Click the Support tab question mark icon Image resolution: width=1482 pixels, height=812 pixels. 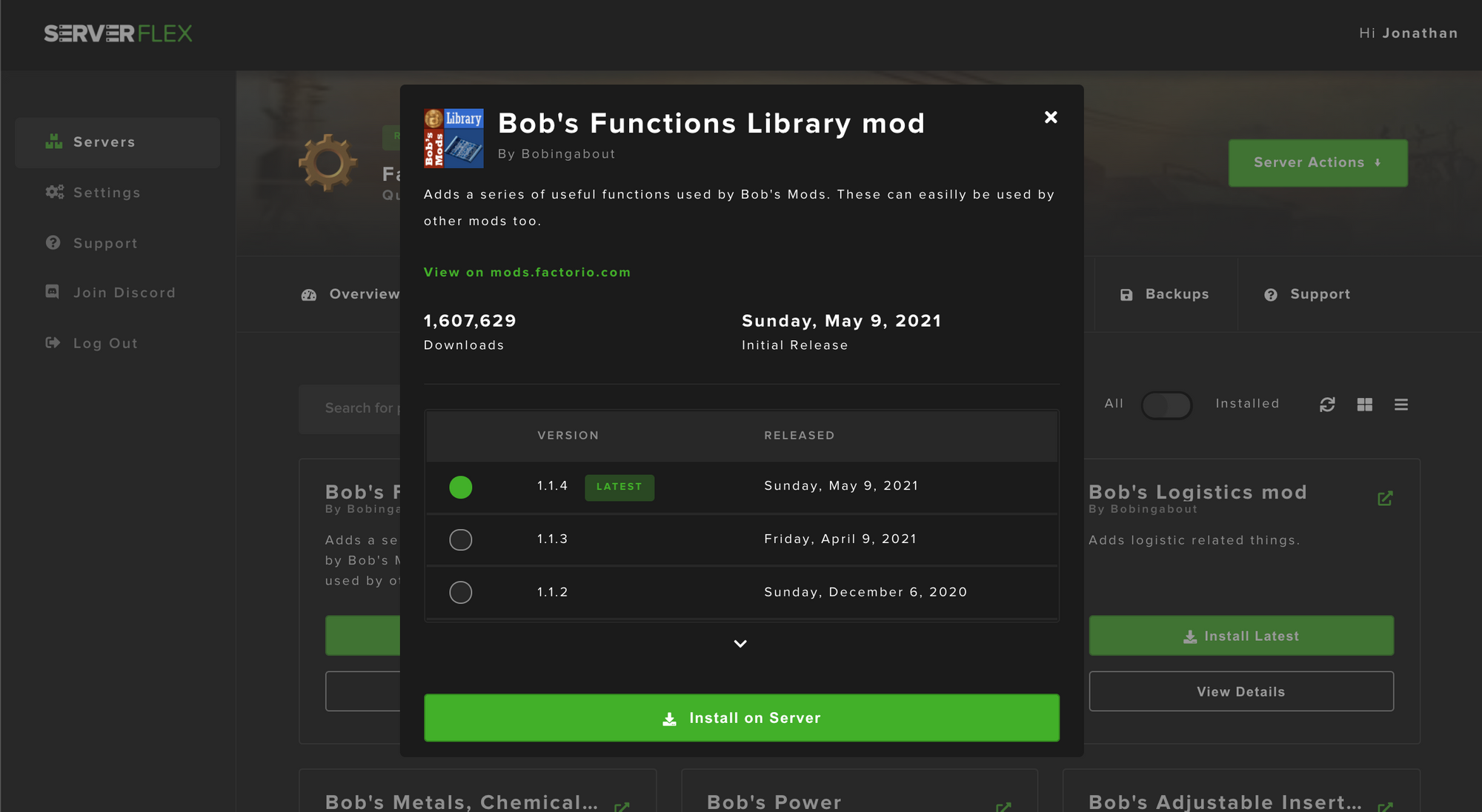pyautogui.click(x=1271, y=295)
